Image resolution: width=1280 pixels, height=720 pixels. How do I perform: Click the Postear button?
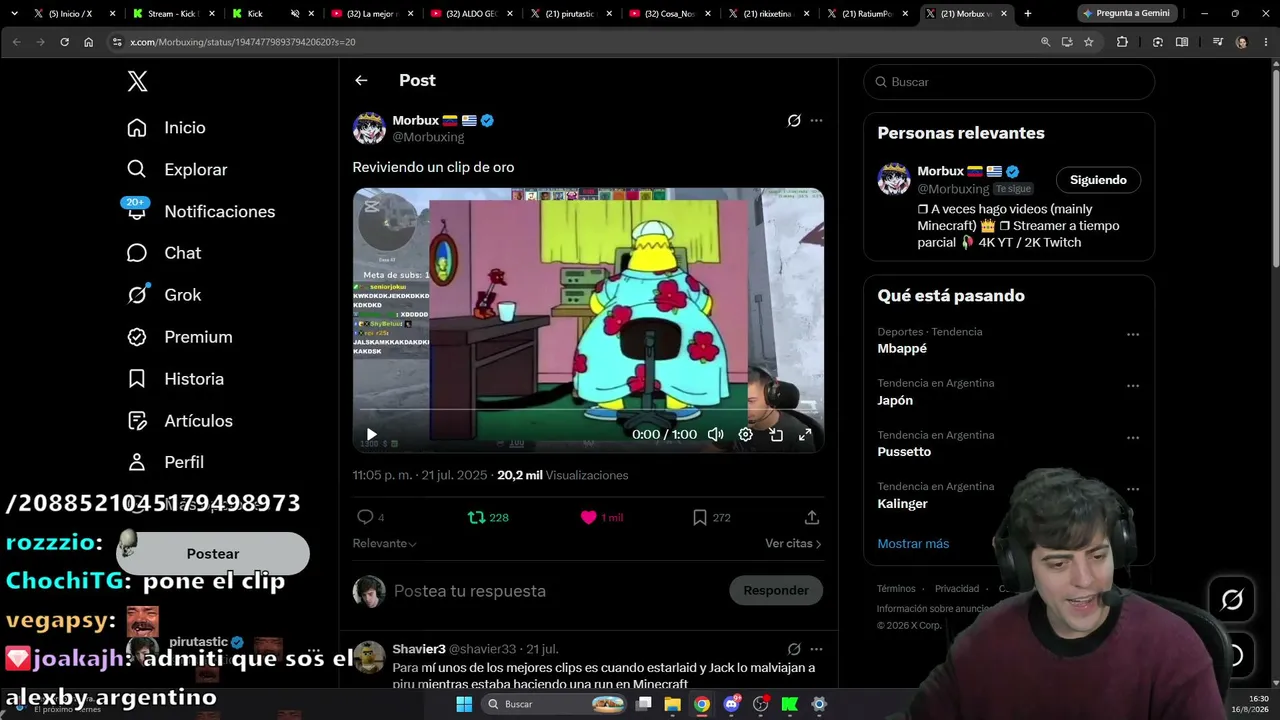213,554
